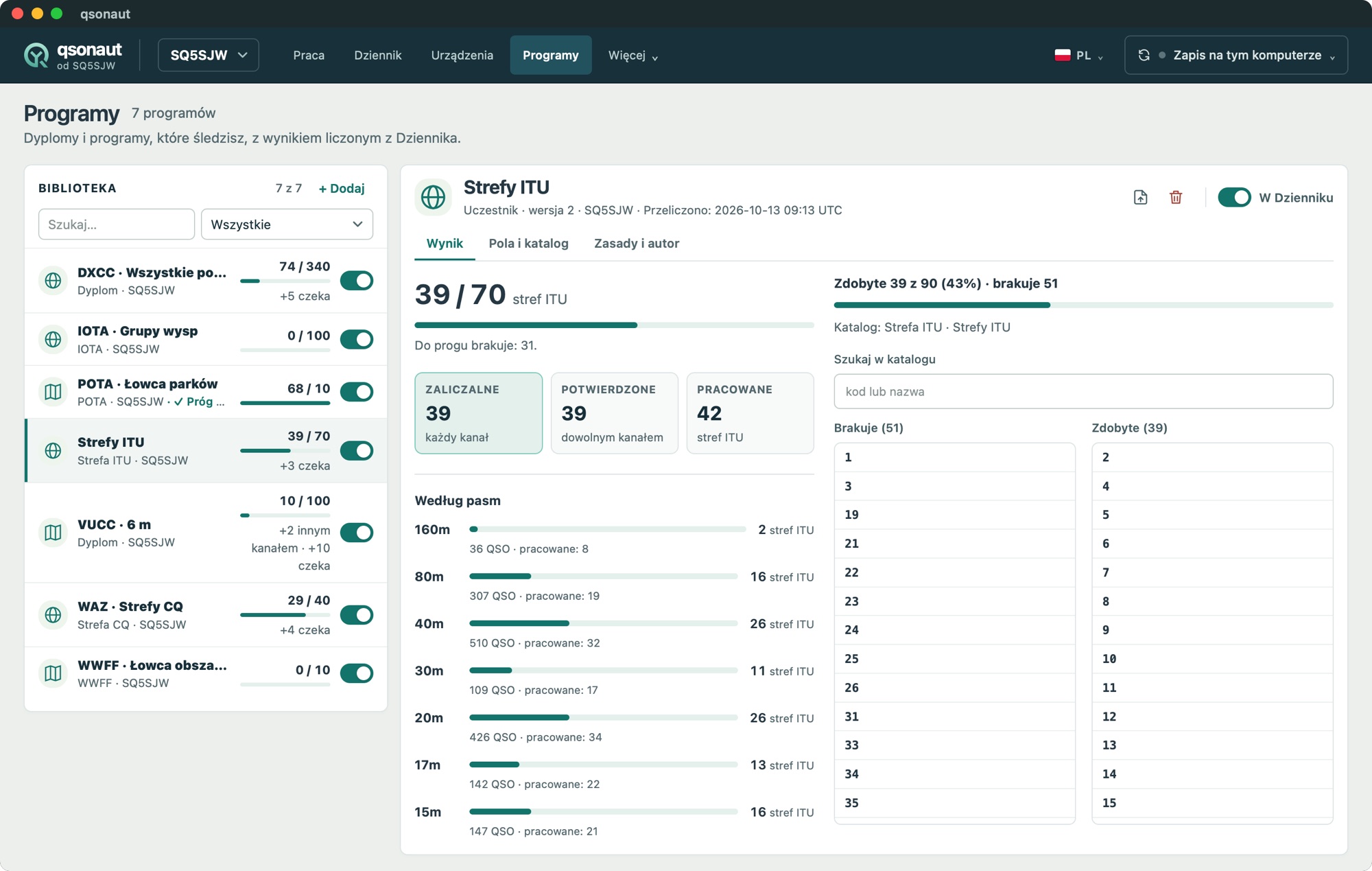1372x871 pixels.
Task: Toggle the DXCC program switch
Action: [357, 281]
